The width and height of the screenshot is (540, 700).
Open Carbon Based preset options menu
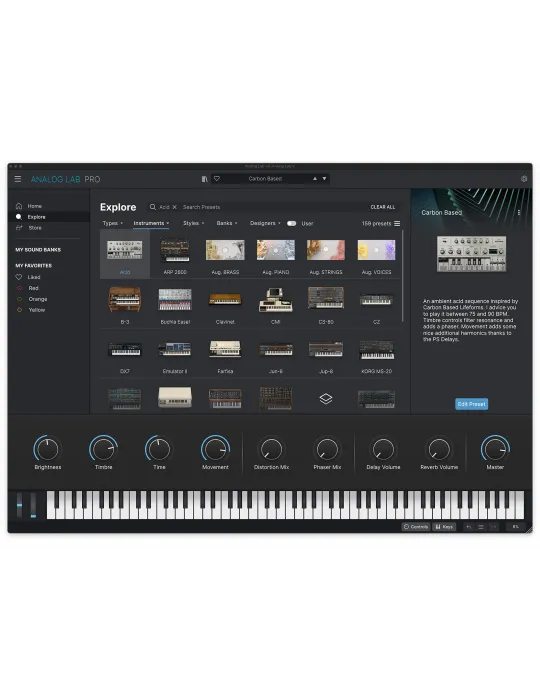coord(519,212)
